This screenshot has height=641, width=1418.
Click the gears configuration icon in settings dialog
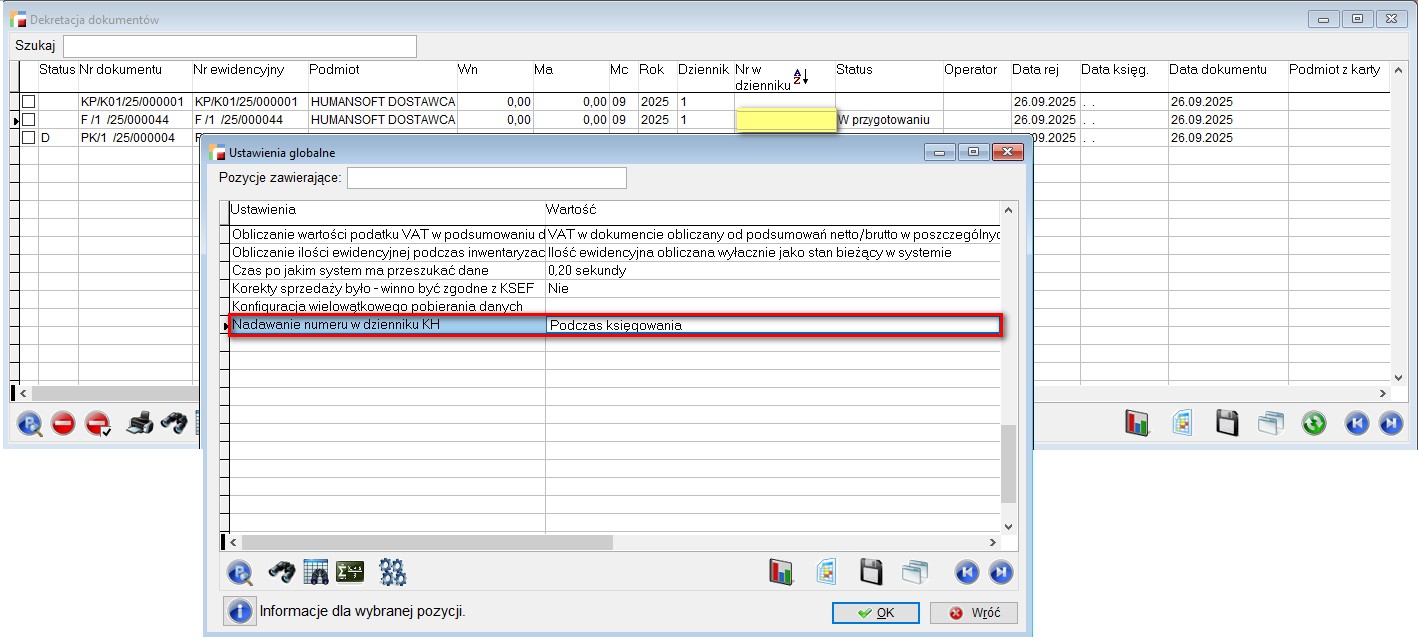click(x=393, y=572)
